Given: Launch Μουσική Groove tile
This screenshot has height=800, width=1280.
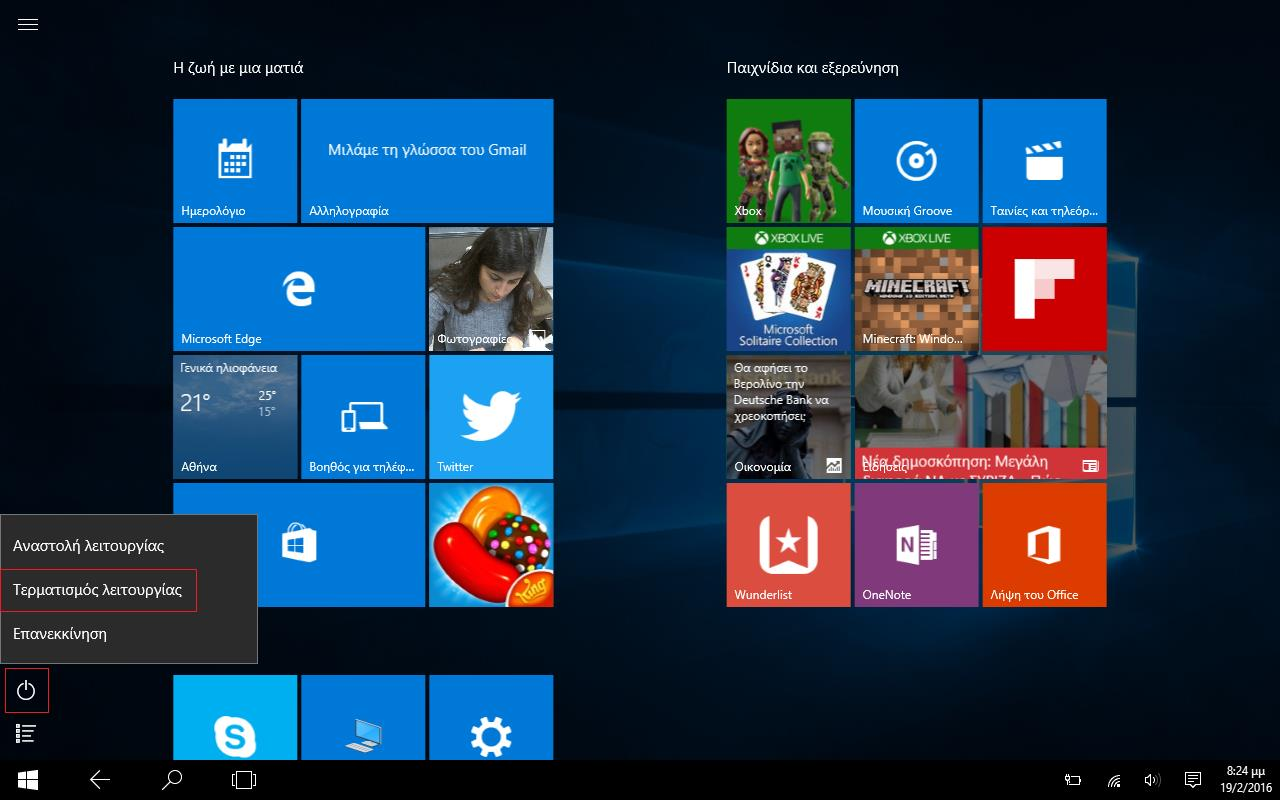Looking at the screenshot, I should pyautogui.click(x=917, y=161).
